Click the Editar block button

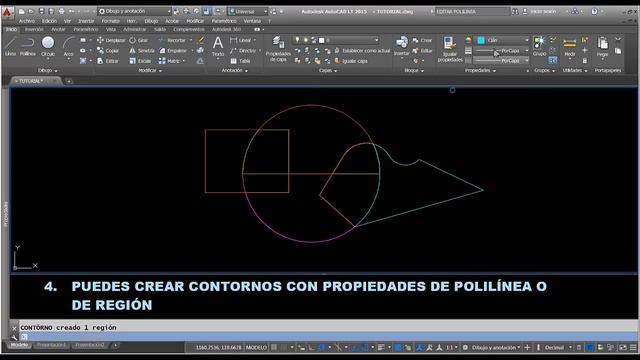point(422,51)
